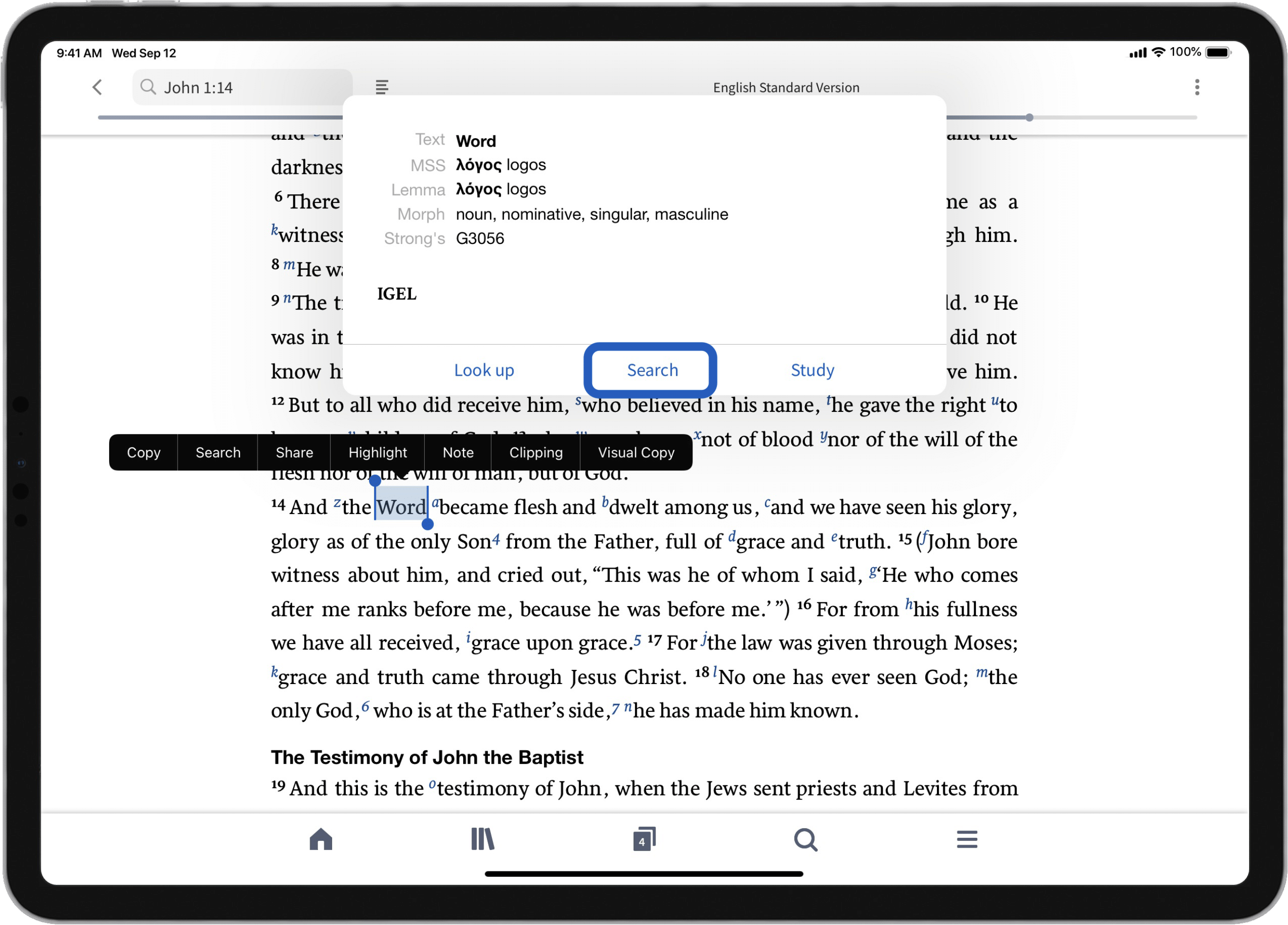
Task: Choose Visual Copy from the selection menu
Action: point(635,453)
